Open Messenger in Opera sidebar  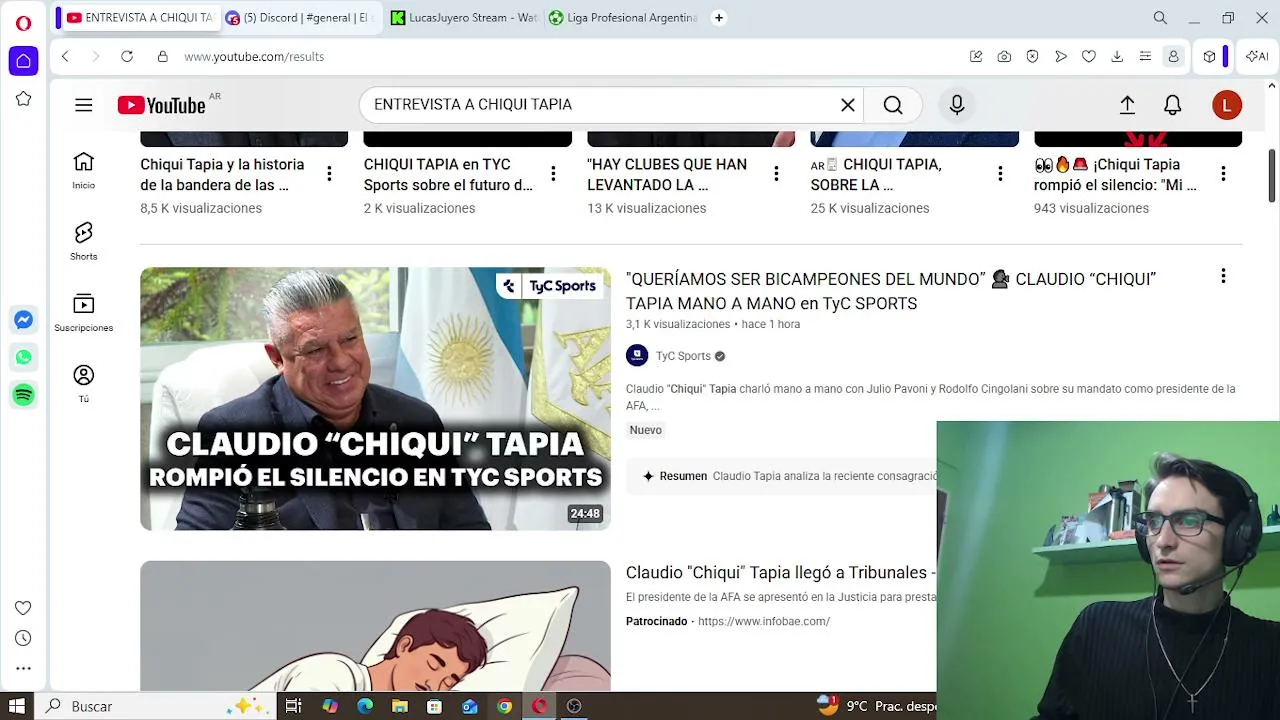point(24,320)
